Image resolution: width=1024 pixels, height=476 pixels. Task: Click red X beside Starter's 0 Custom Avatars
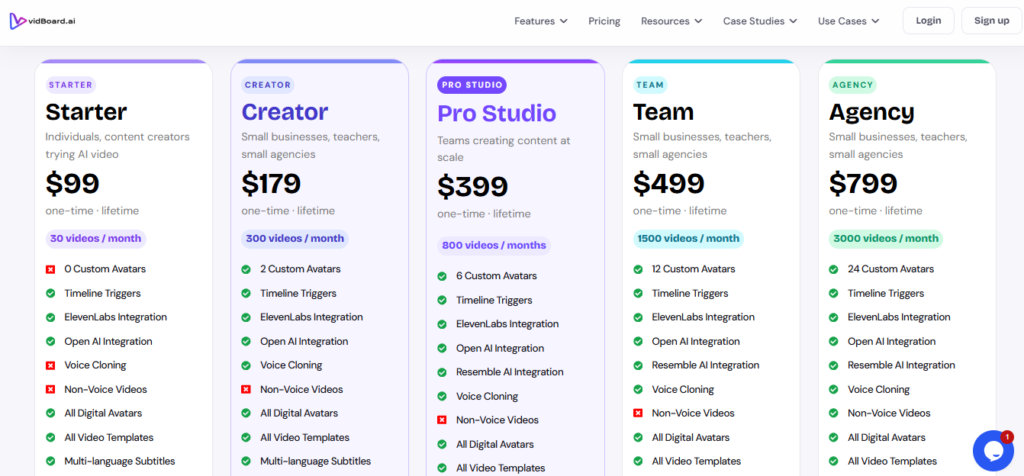coord(50,269)
